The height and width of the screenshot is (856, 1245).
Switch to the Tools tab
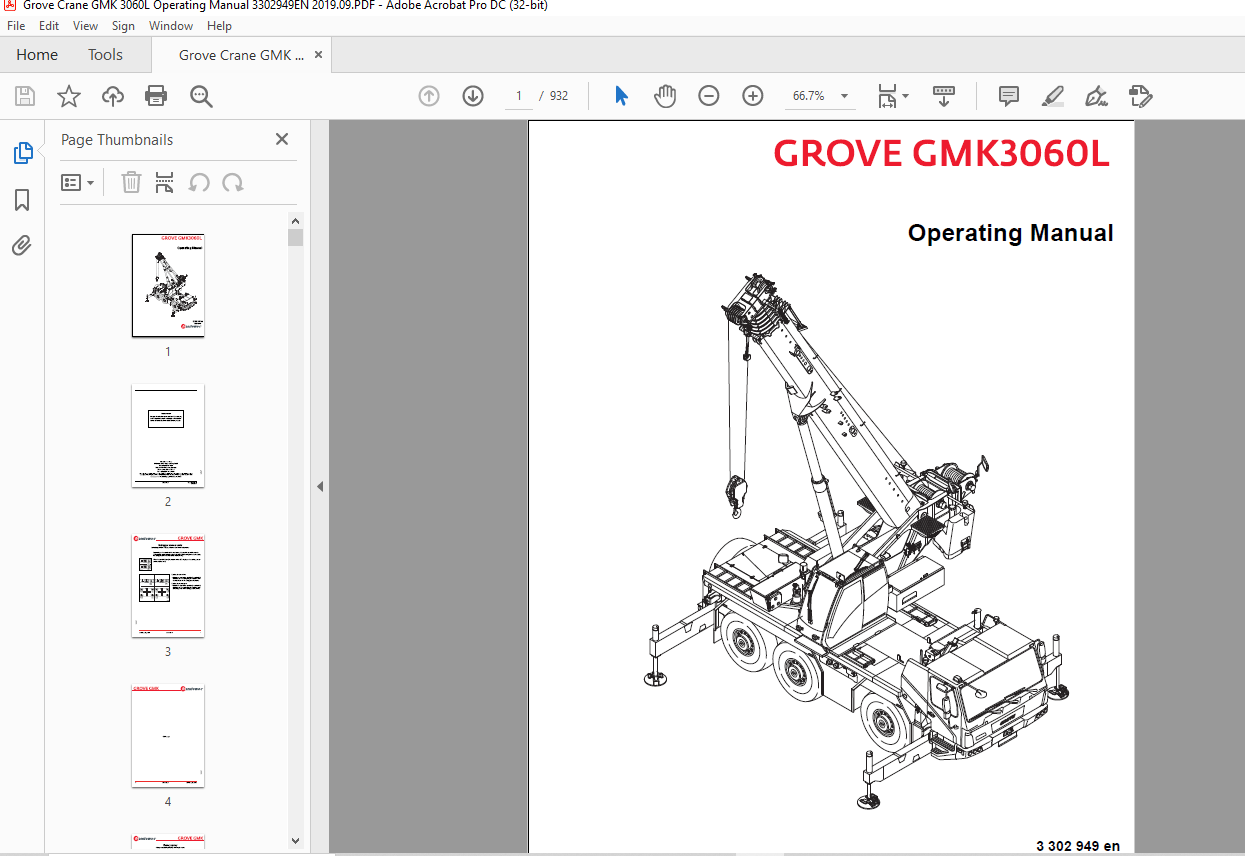105,55
